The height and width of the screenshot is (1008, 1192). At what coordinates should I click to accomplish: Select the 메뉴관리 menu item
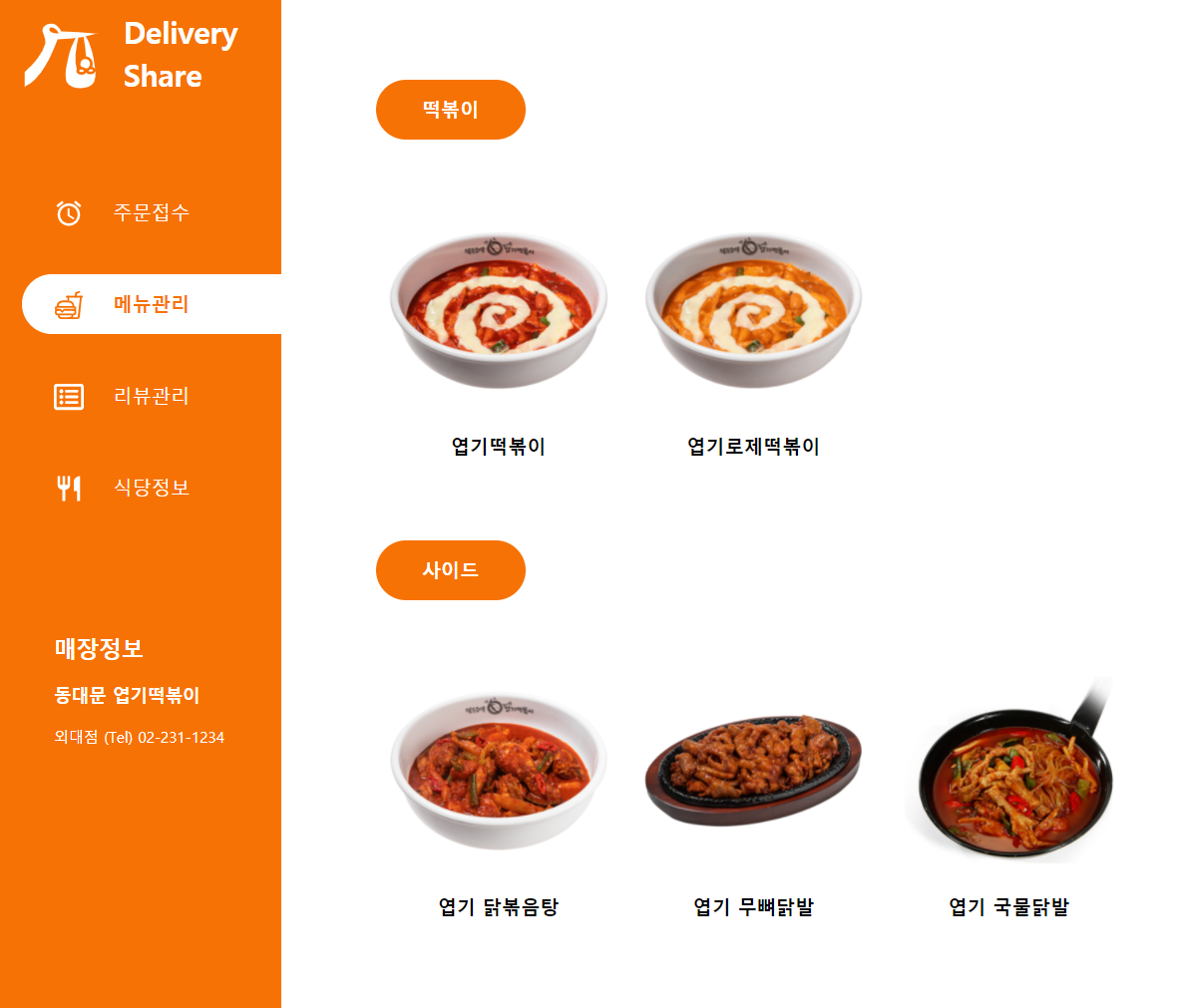[x=152, y=304]
